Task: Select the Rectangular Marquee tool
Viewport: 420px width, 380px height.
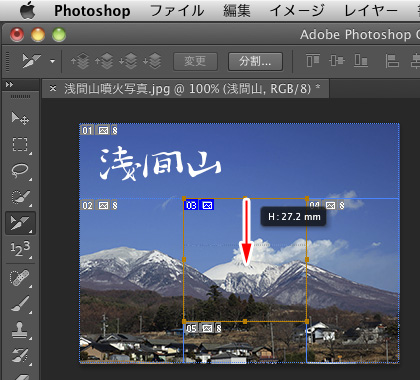Action: [20, 145]
